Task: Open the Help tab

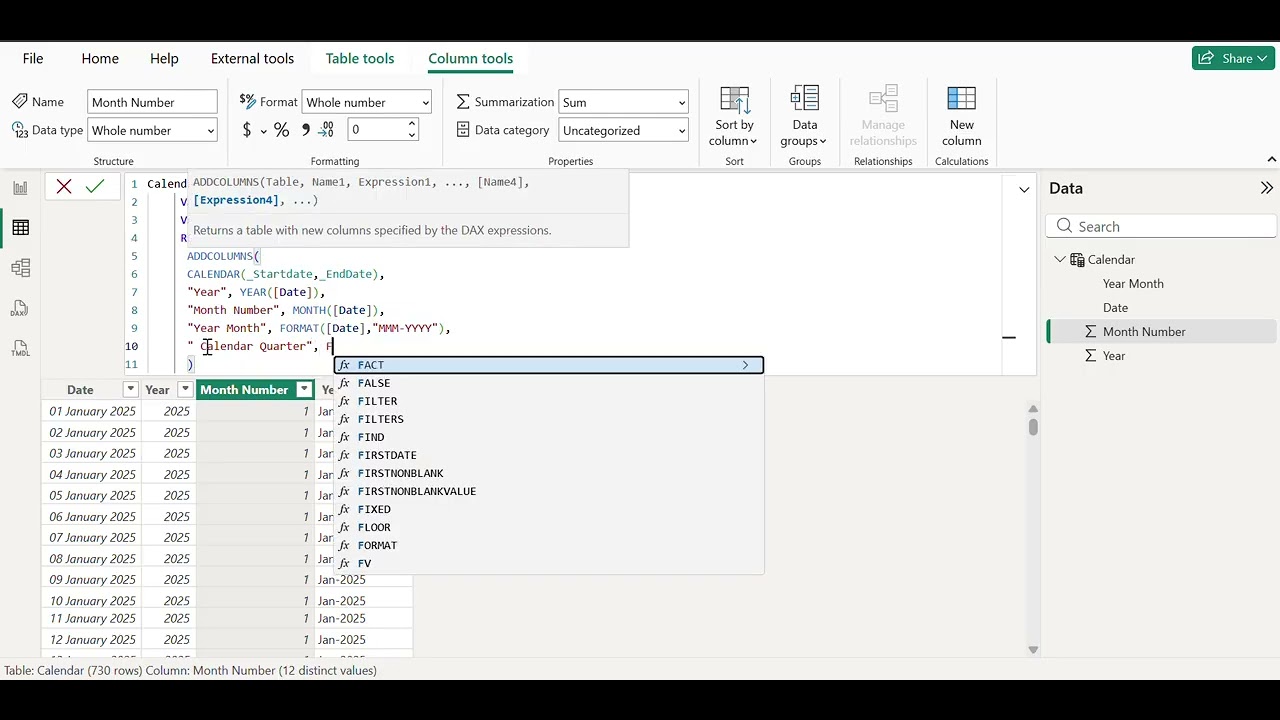Action: point(164,58)
